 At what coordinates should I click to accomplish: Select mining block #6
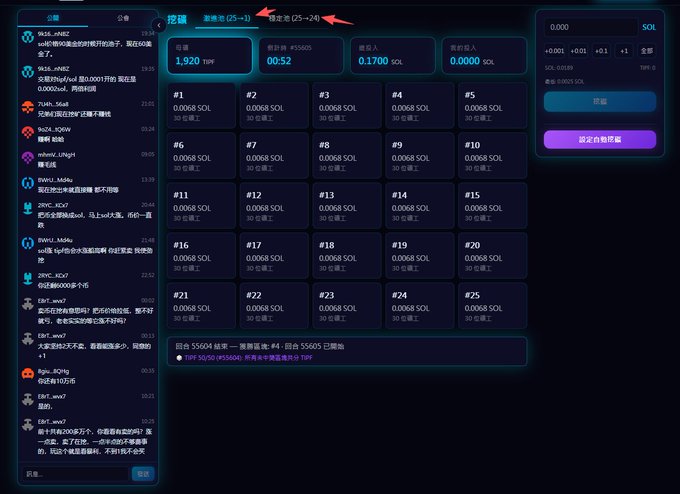pyautogui.click(x=202, y=156)
